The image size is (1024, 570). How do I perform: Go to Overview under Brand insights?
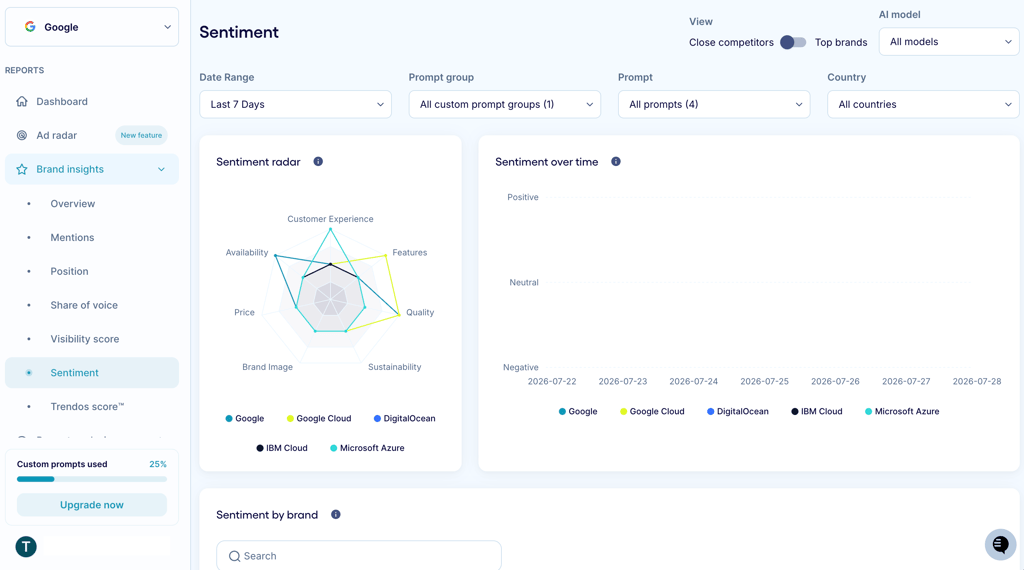72,204
